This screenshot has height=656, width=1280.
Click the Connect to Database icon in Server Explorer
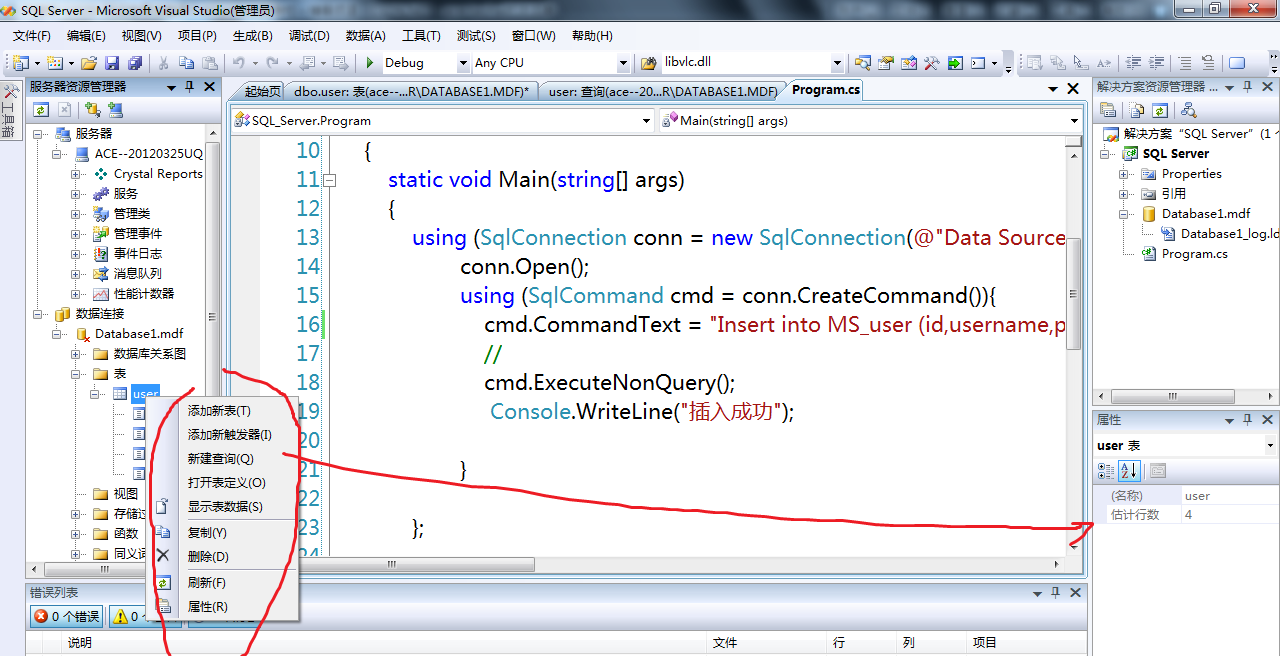click(92, 110)
